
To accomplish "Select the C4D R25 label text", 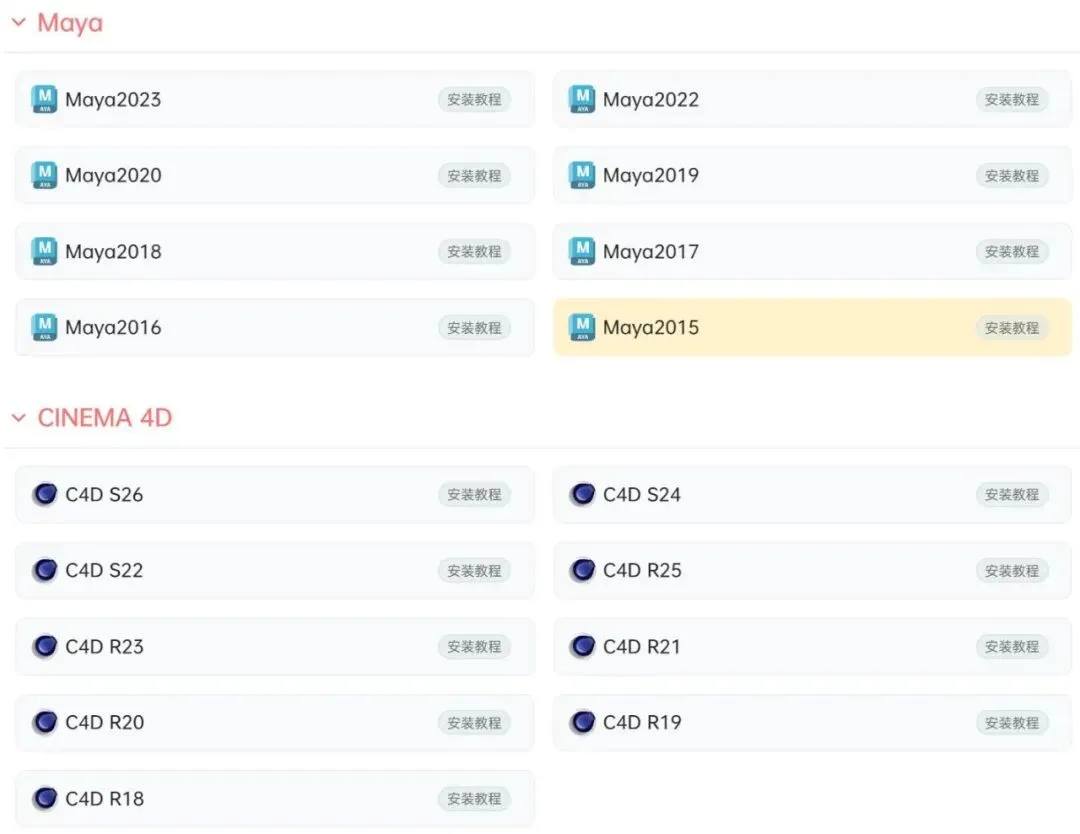I will pyautogui.click(x=642, y=571).
